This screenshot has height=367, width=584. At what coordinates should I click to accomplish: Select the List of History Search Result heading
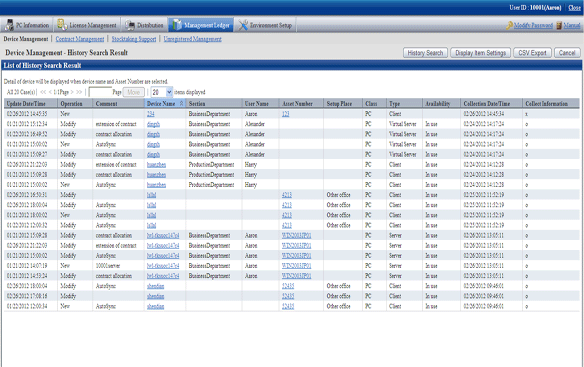click(42, 66)
